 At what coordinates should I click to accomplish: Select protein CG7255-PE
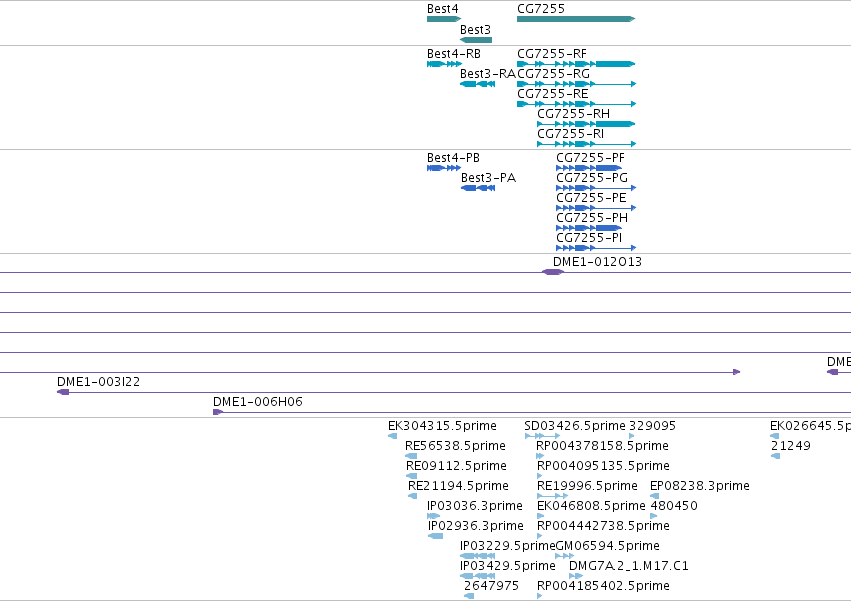(x=596, y=208)
